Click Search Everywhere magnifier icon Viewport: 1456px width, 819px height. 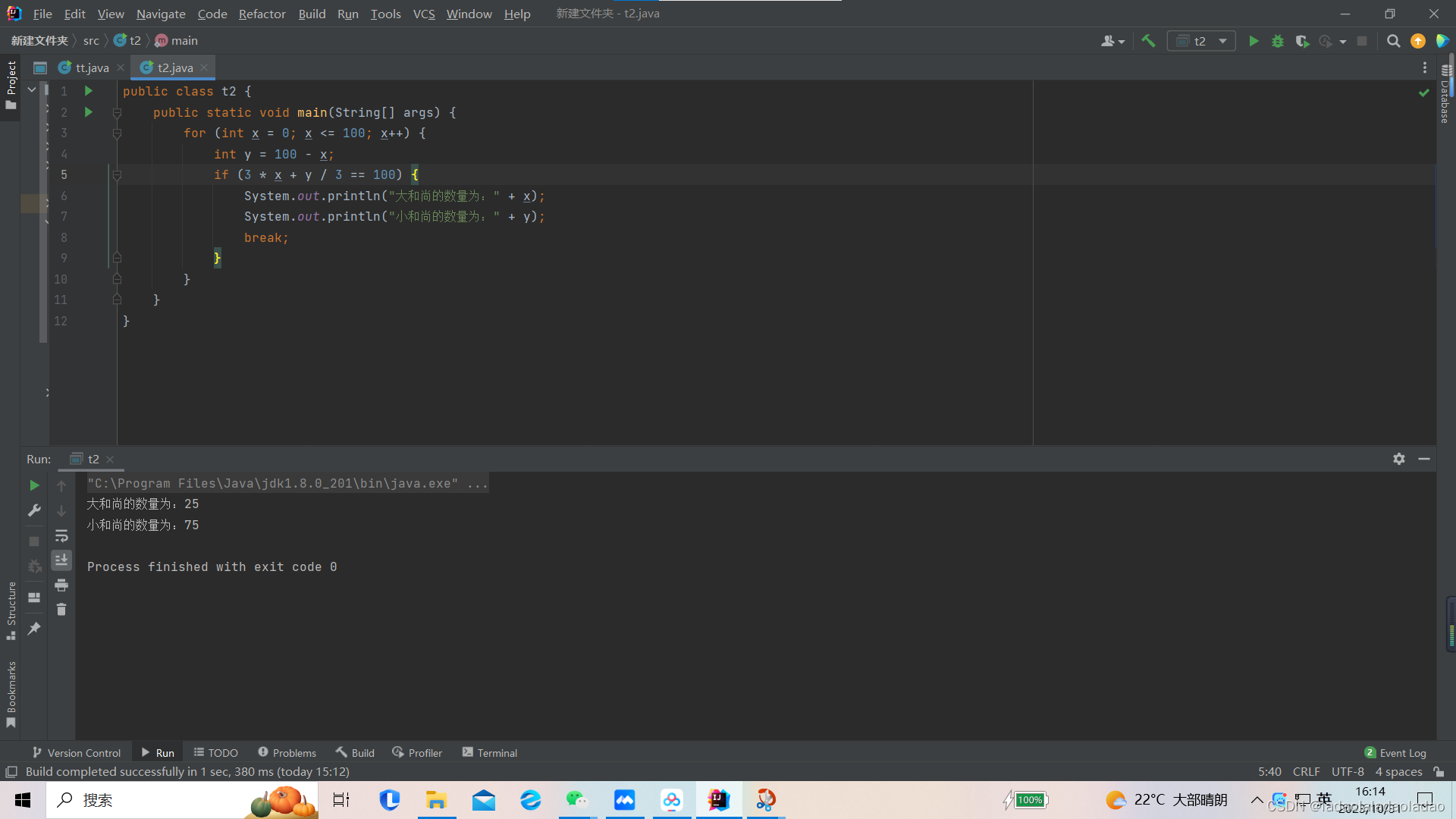click(1393, 41)
